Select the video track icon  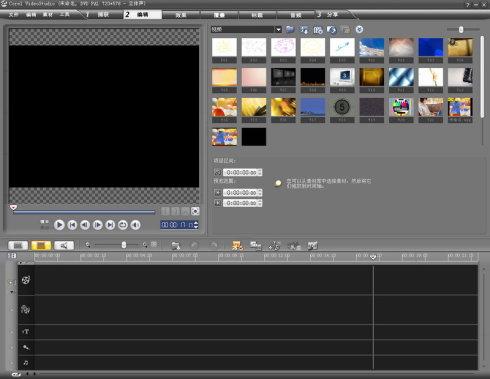click(x=26, y=280)
